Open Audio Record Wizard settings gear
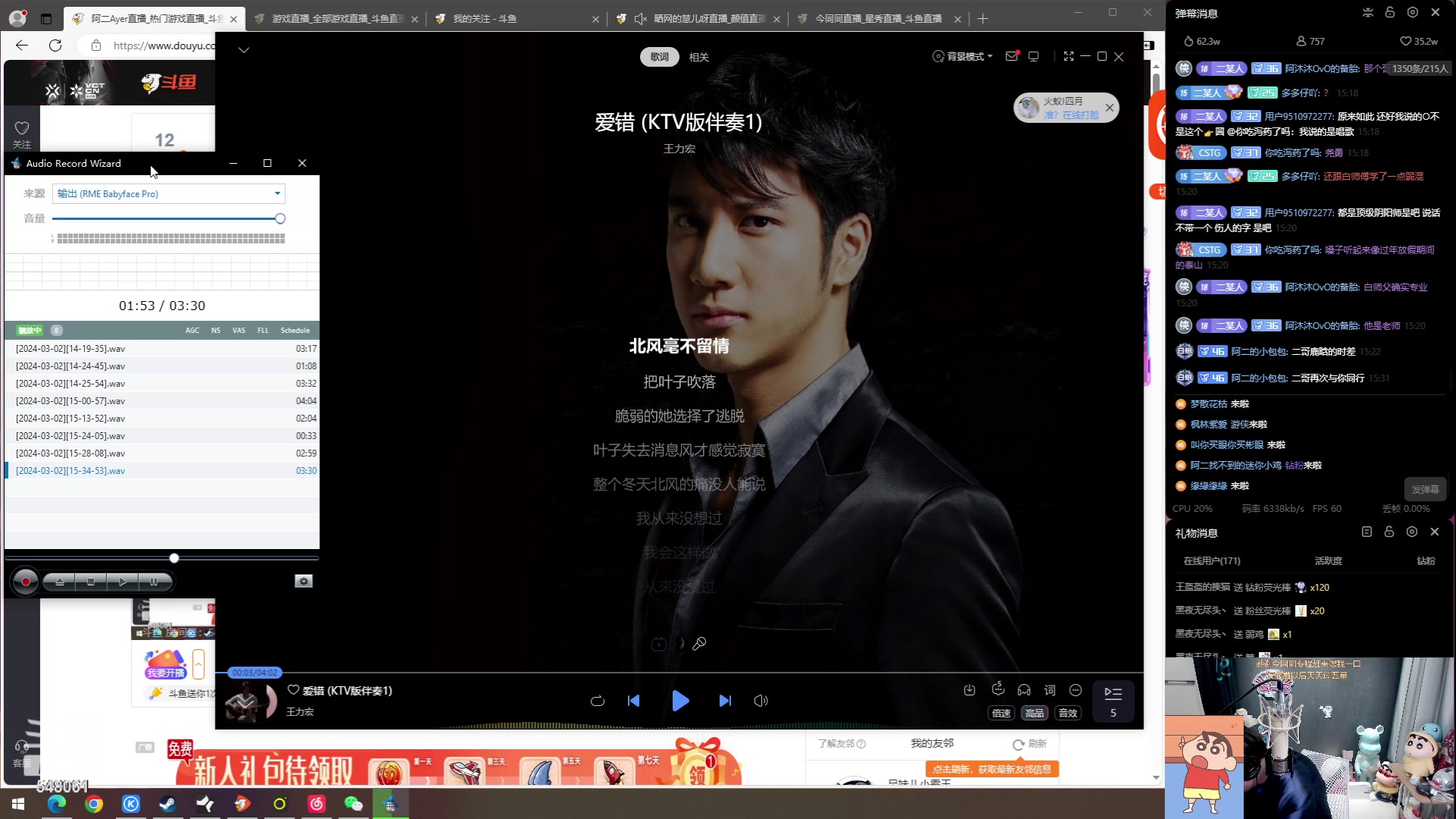This screenshot has width=1456, height=819. click(303, 581)
